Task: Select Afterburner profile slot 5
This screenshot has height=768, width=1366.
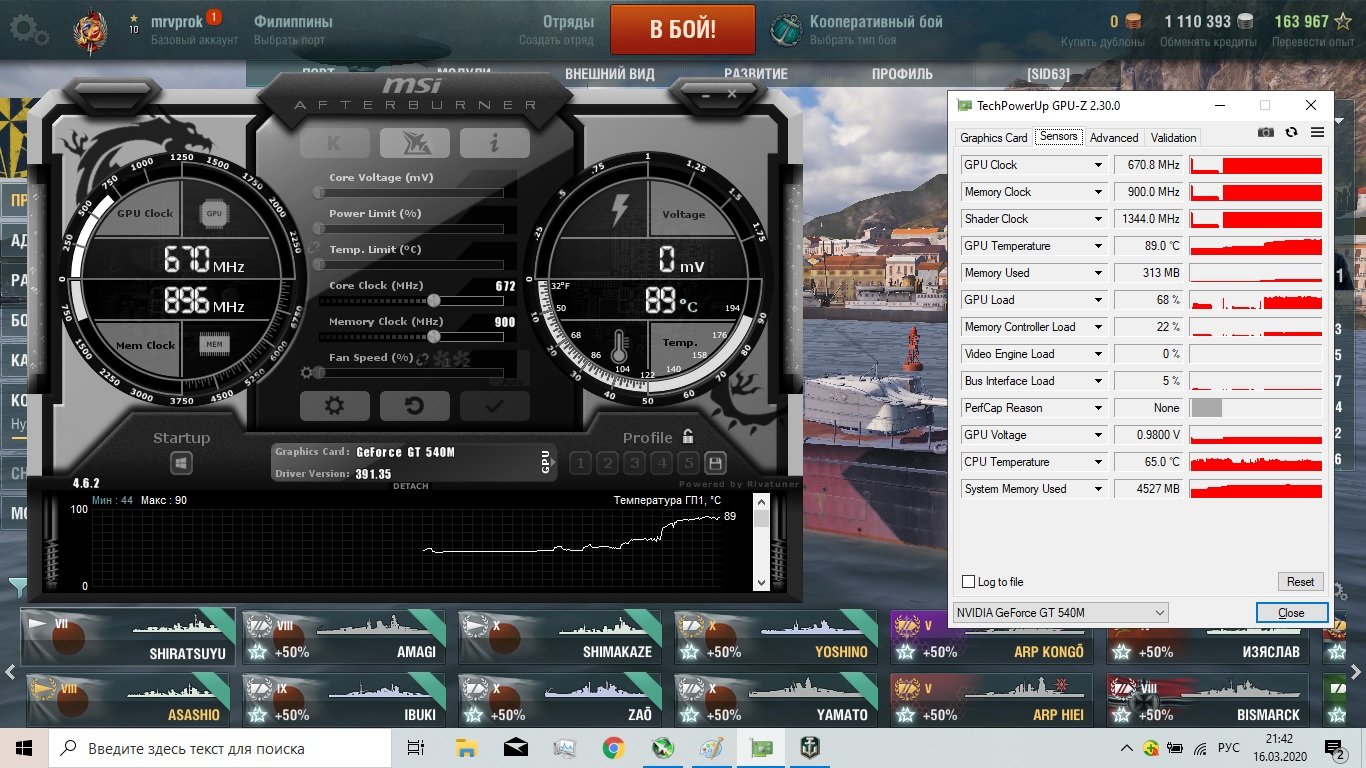Action: (x=688, y=463)
